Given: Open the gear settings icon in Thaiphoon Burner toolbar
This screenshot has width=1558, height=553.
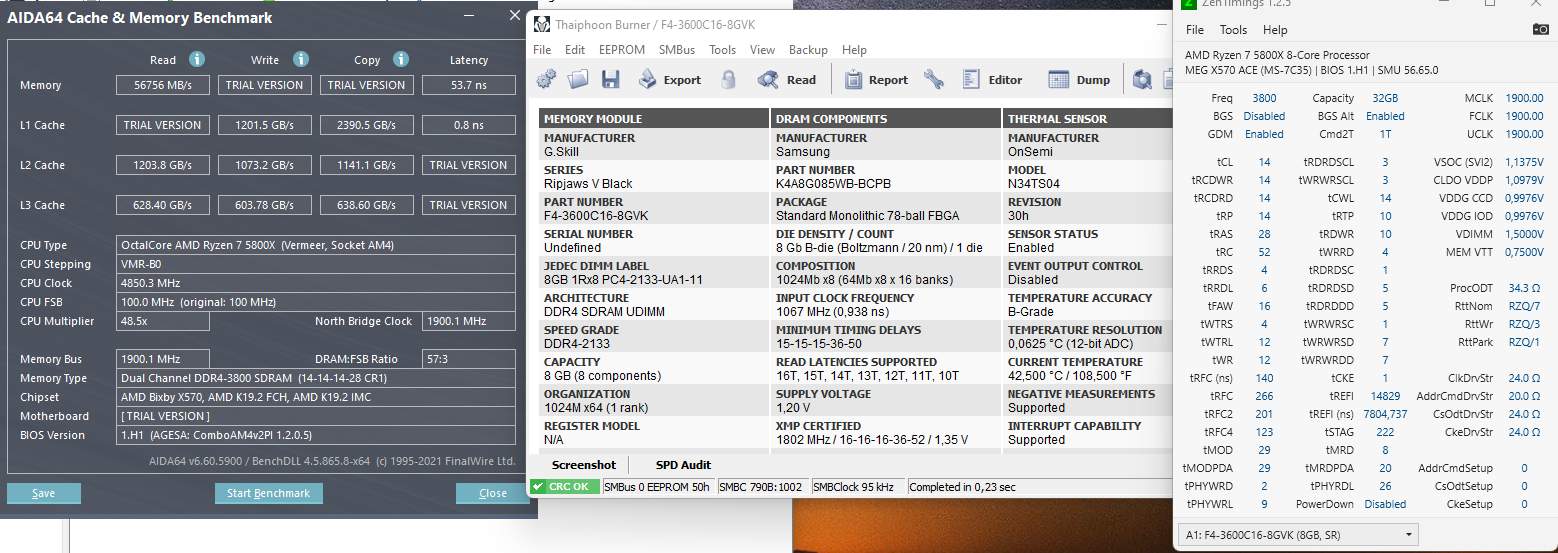Looking at the screenshot, I should [x=546, y=80].
